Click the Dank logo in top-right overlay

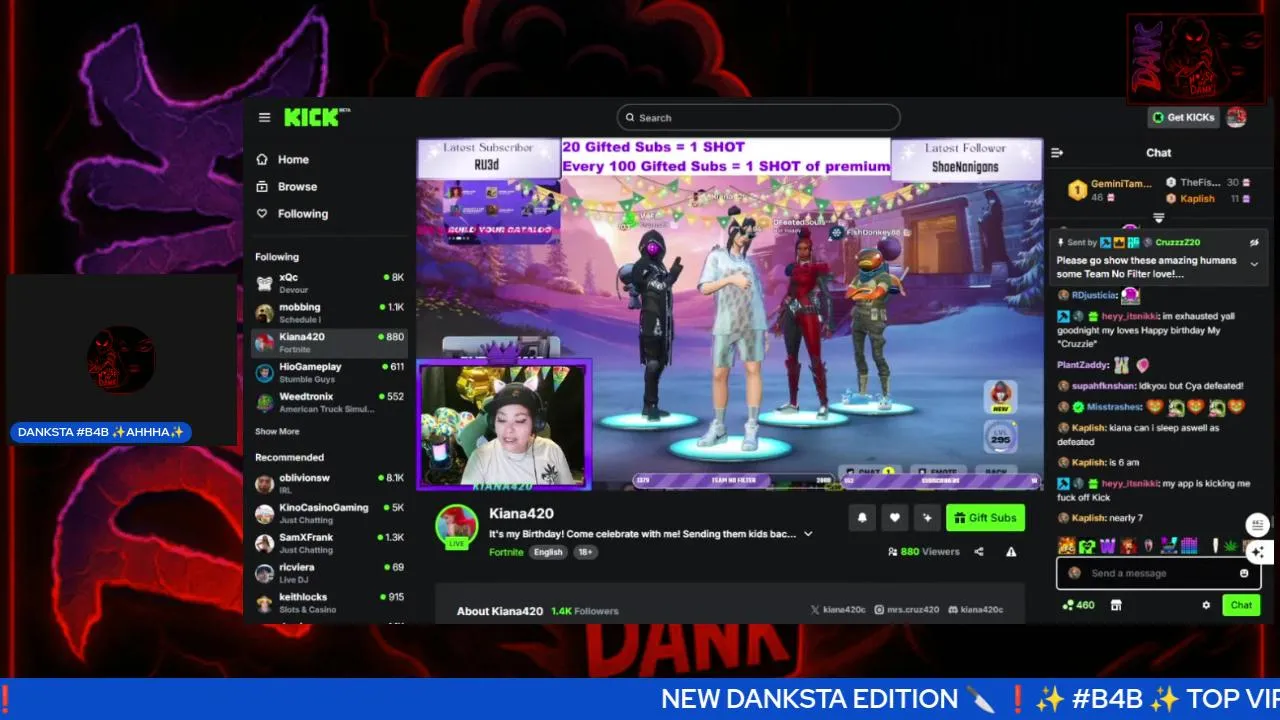point(1196,59)
